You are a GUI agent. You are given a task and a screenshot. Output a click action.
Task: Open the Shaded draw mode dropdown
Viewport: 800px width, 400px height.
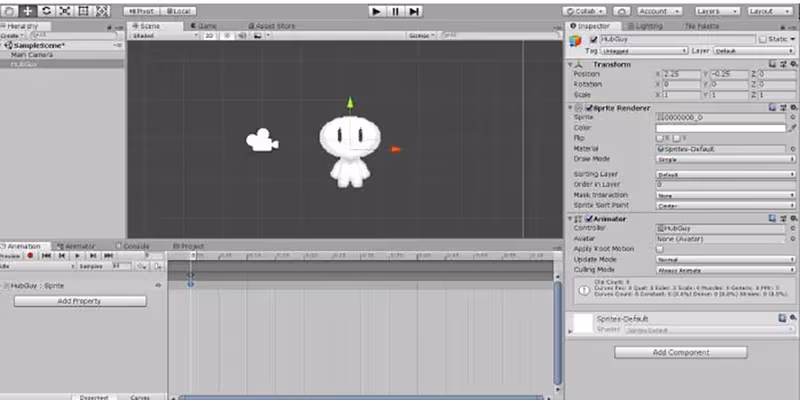[164, 36]
